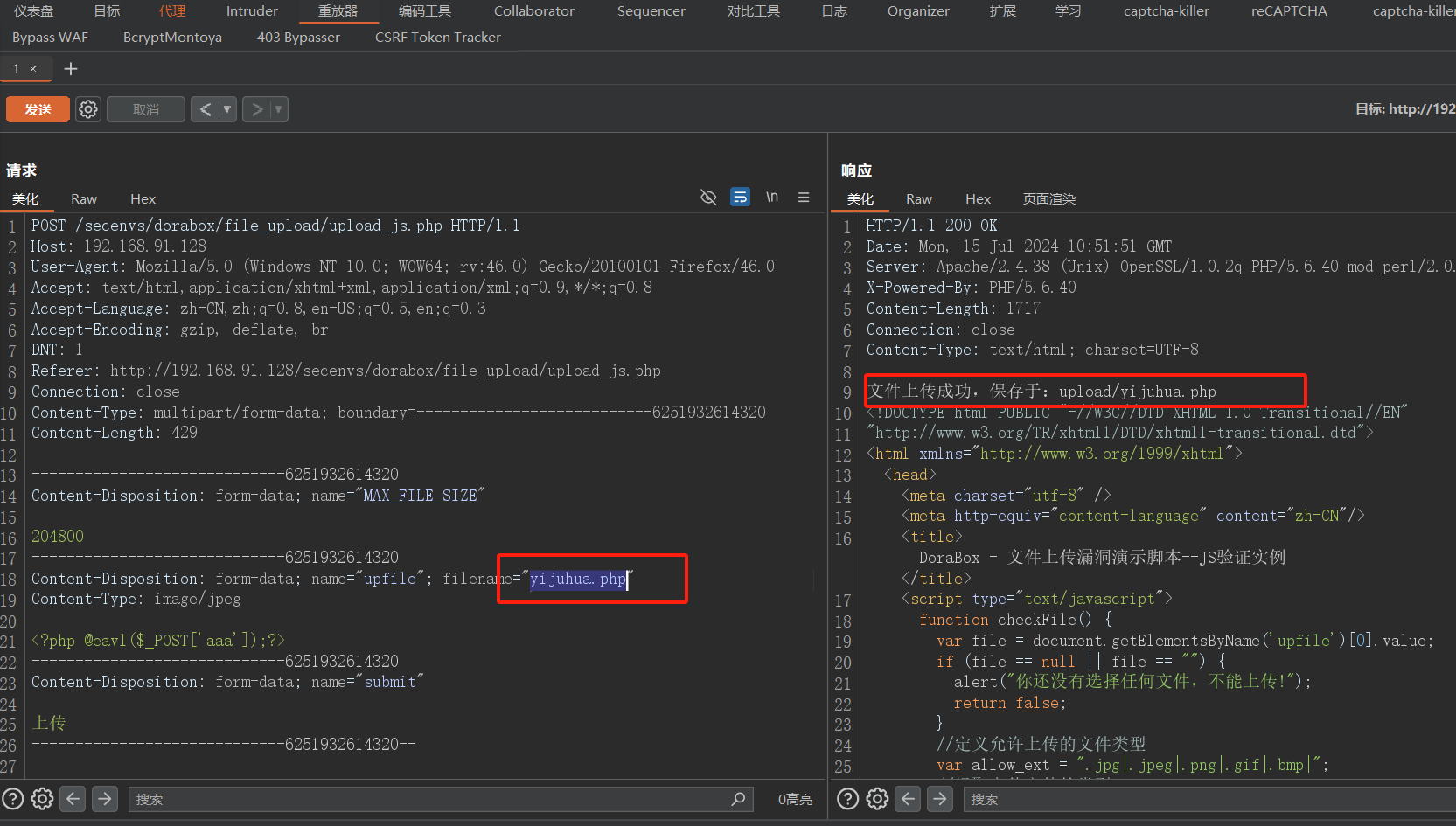
Task: Open response search settings gear icon
Action: (x=877, y=799)
